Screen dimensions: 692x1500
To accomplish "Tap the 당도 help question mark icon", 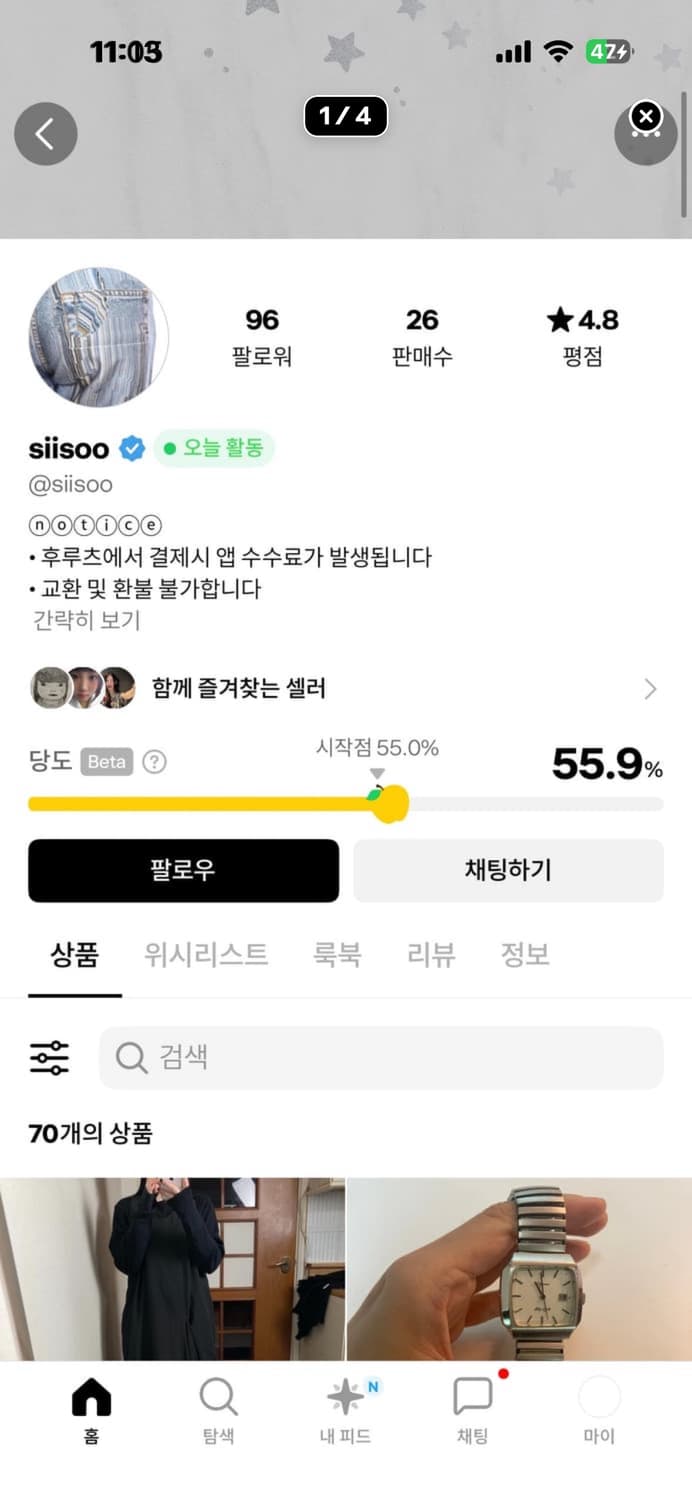I will (x=152, y=762).
